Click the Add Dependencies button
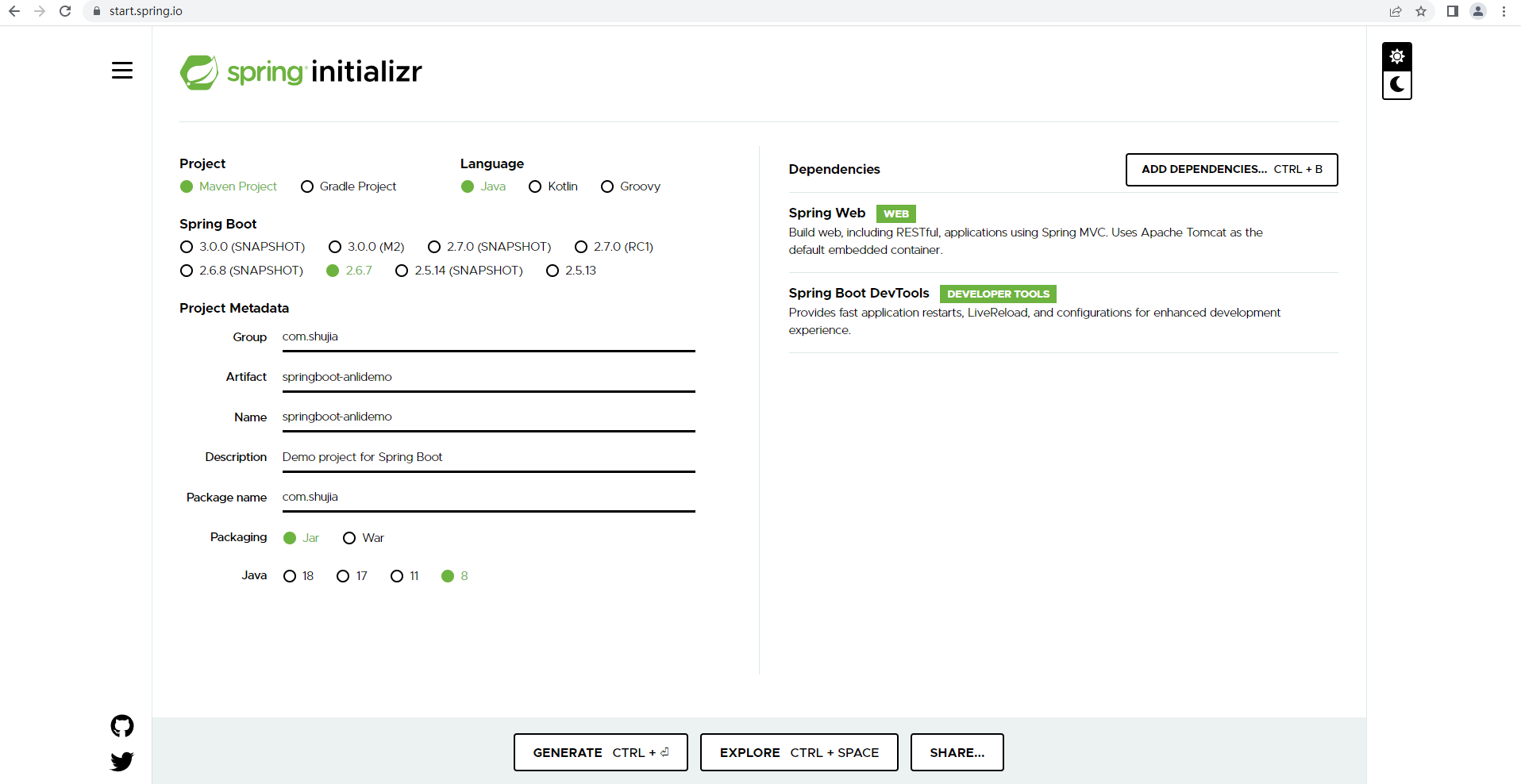This screenshot has width=1521, height=784. pyautogui.click(x=1232, y=170)
